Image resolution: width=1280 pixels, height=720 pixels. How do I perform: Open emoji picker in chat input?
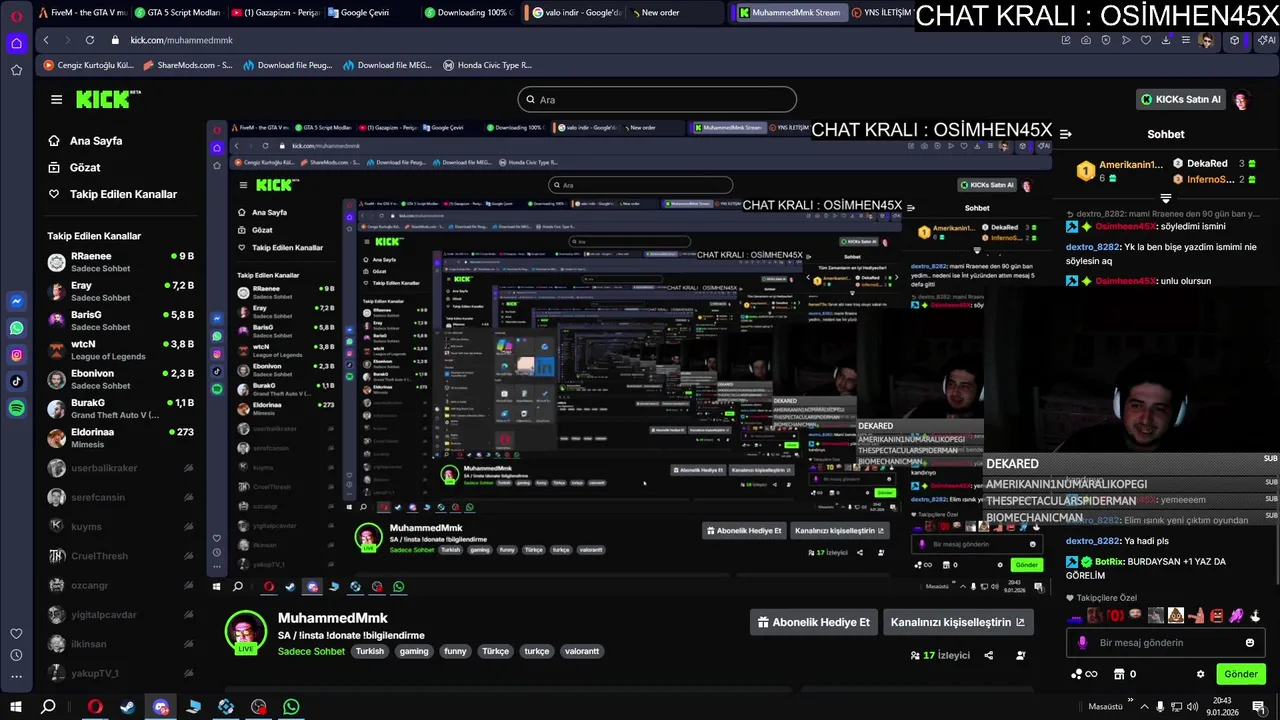click(x=1250, y=643)
